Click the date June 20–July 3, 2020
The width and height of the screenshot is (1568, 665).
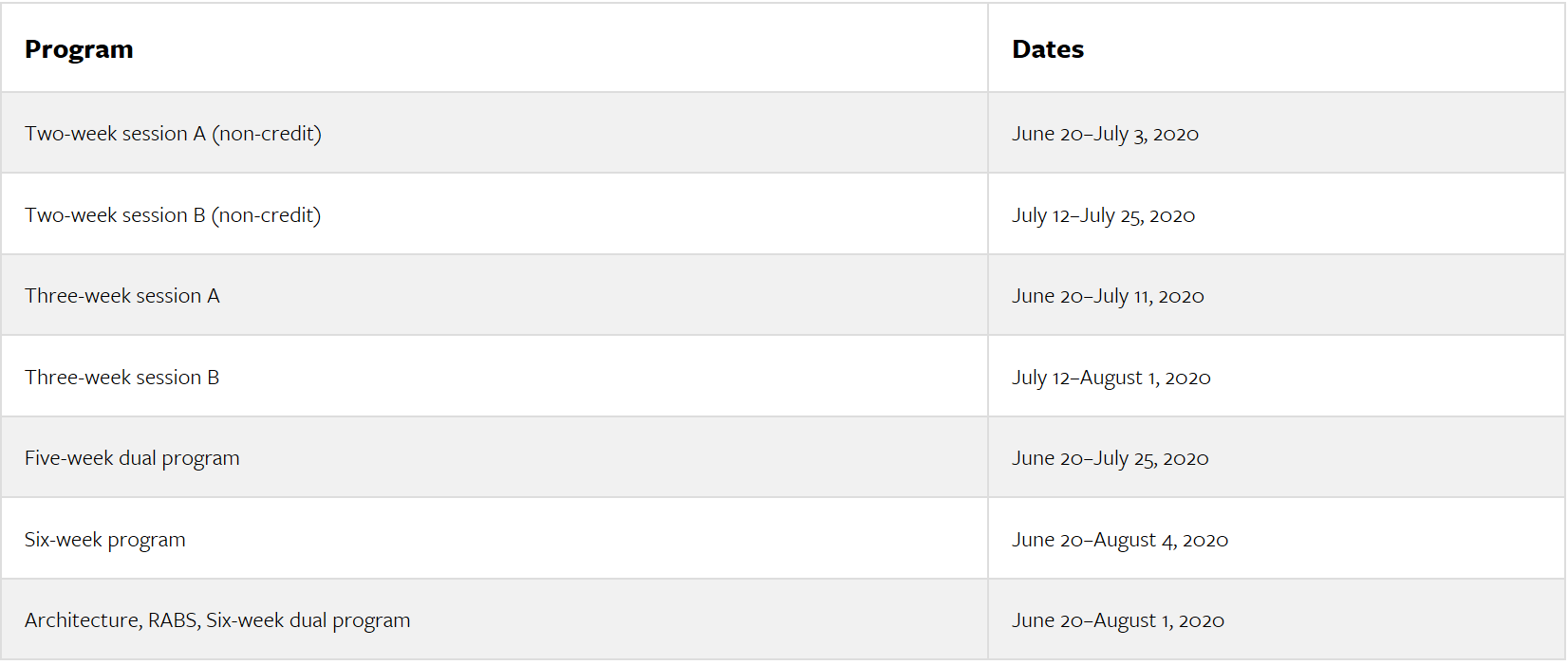[x=1105, y=134]
